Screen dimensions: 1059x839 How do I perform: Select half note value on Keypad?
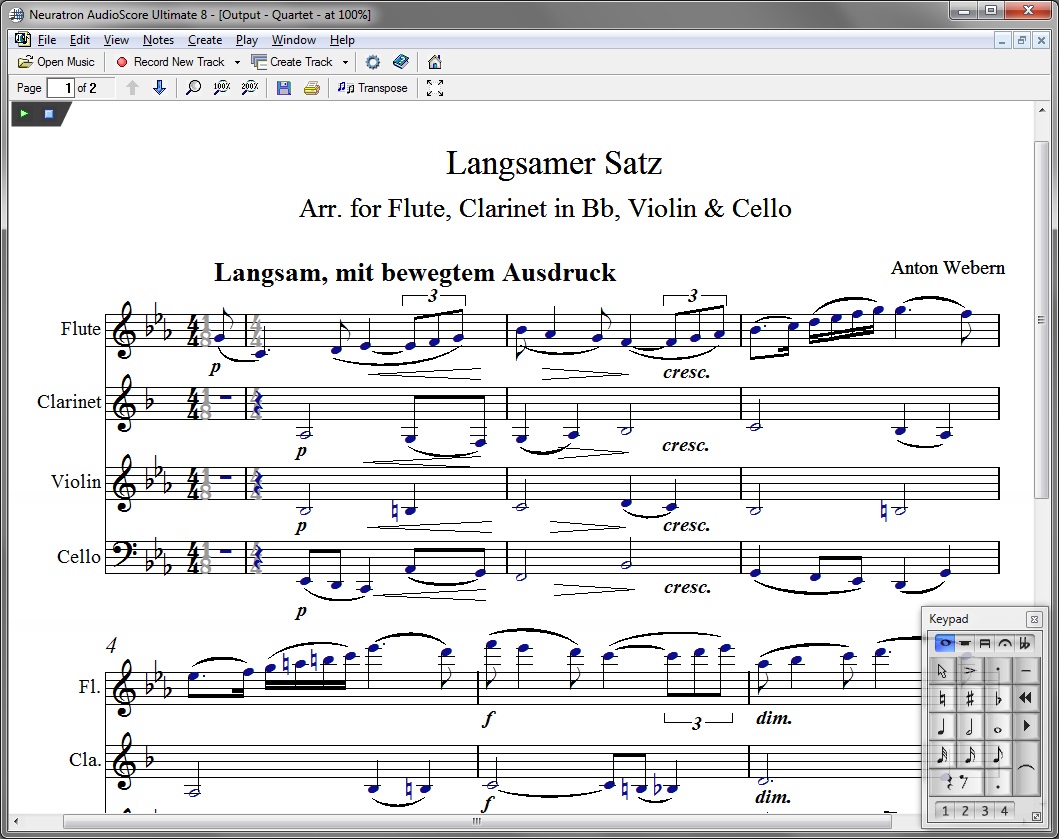[x=970, y=726]
